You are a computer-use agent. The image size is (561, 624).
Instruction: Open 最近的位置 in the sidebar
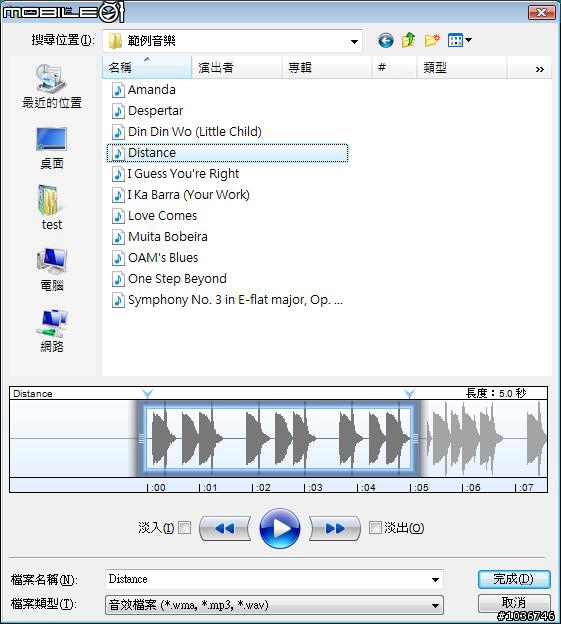(52, 86)
